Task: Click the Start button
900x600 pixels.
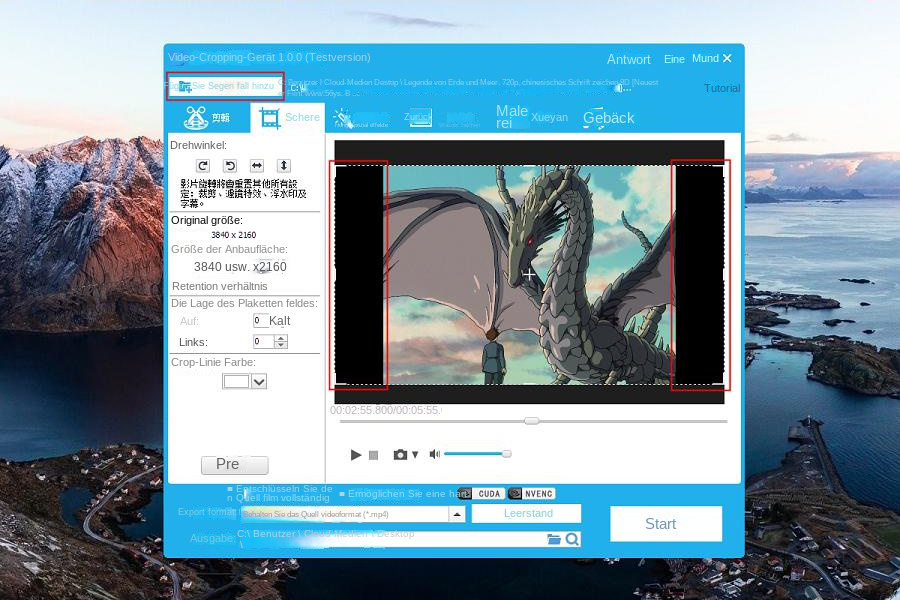Action: tap(666, 524)
